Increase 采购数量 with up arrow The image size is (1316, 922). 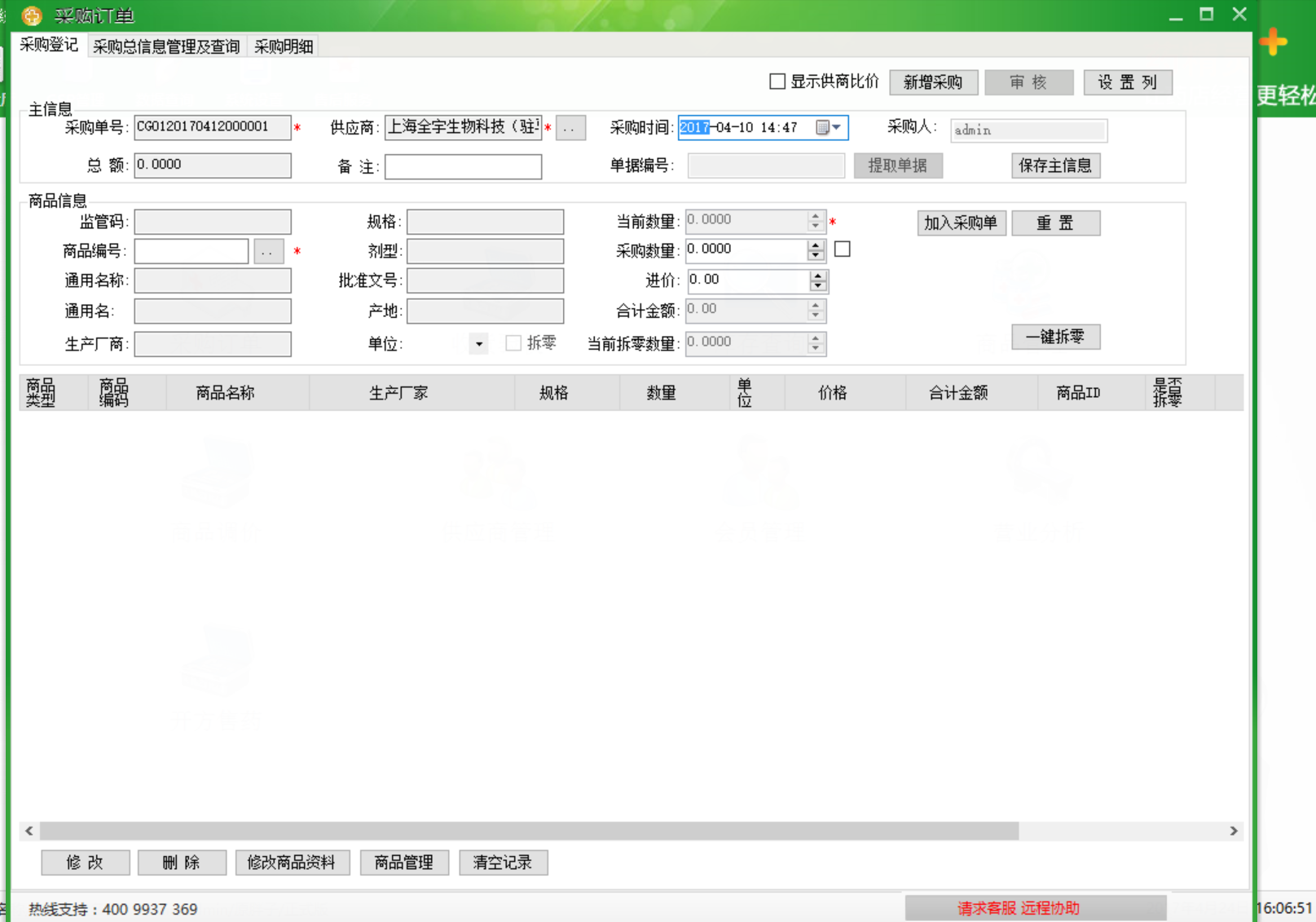[x=816, y=245]
